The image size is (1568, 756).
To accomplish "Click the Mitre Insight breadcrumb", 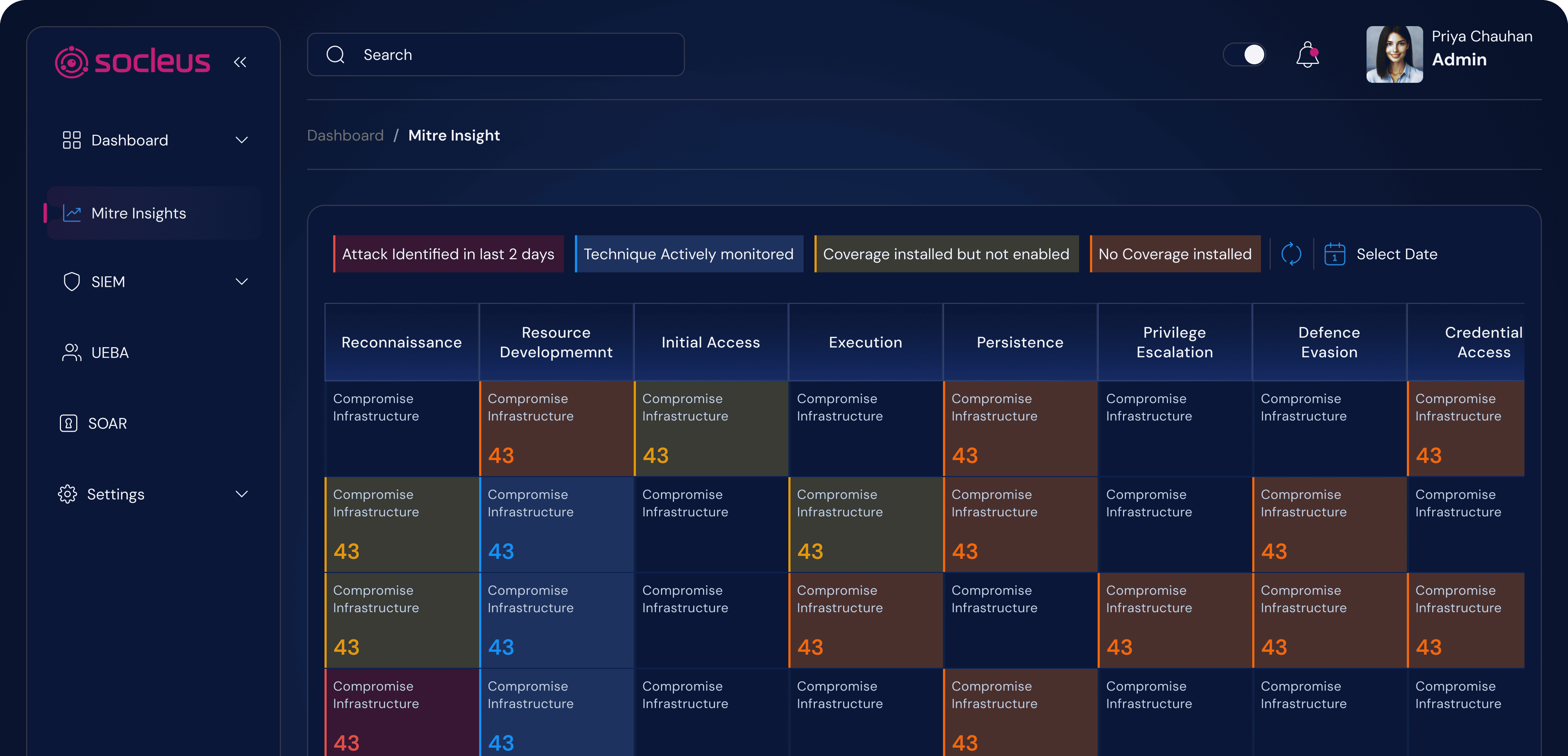I will [x=454, y=135].
